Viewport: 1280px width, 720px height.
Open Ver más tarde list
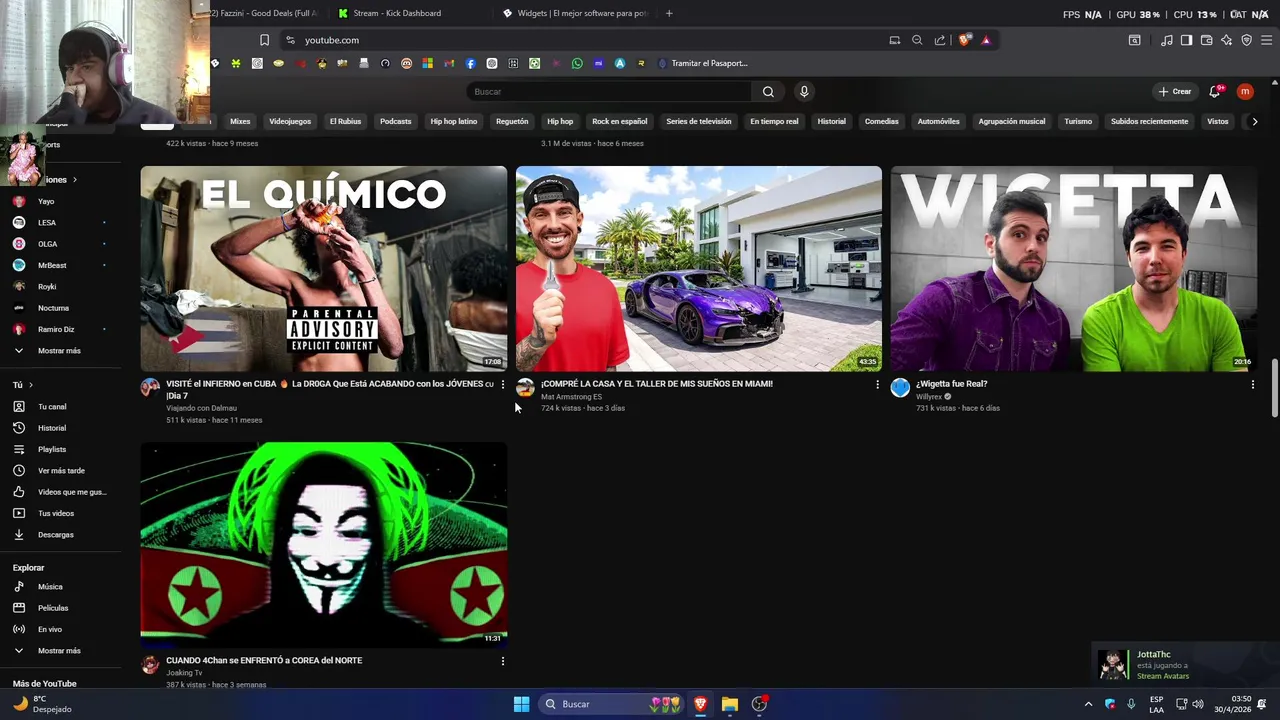(x=61, y=471)
